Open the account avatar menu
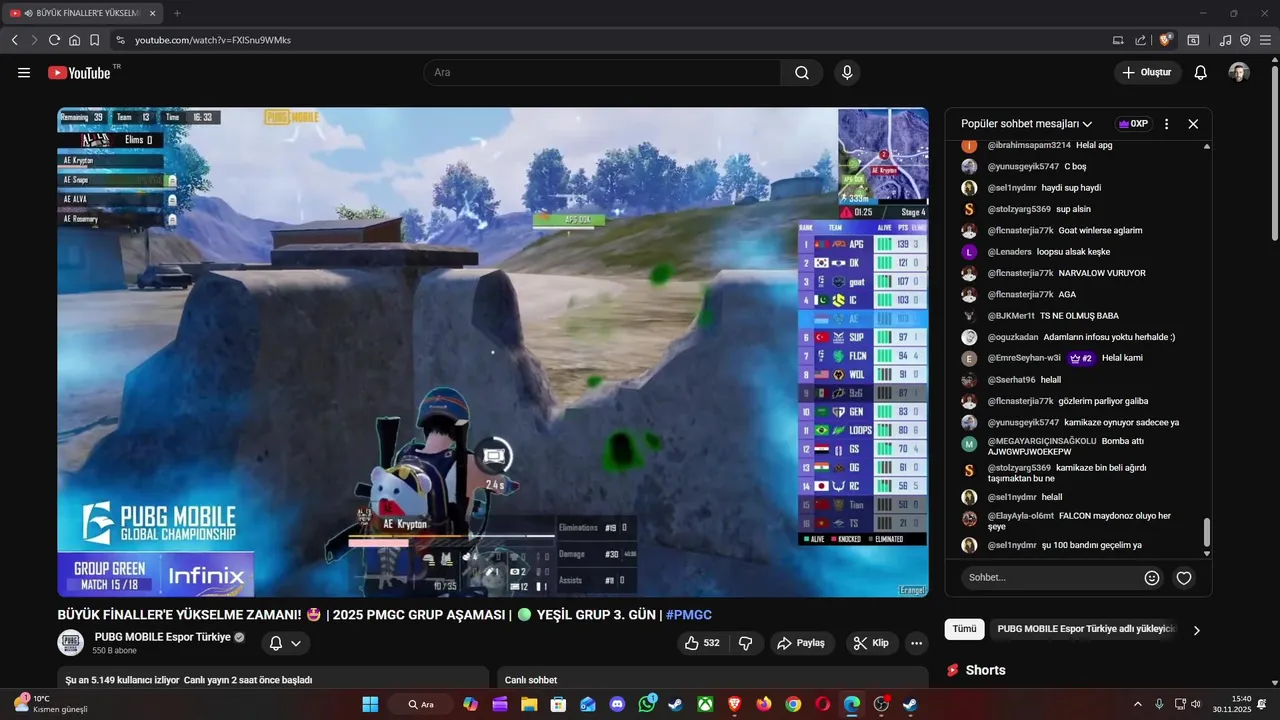1280x720 pixels. pyautogui.click(x=1239, y=72)
